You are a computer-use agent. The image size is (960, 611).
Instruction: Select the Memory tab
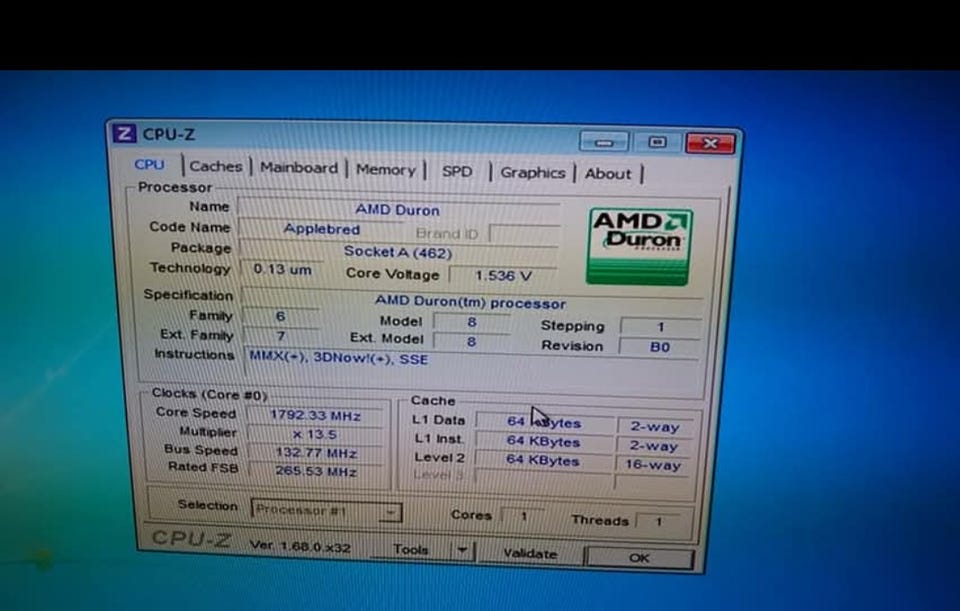386,170
